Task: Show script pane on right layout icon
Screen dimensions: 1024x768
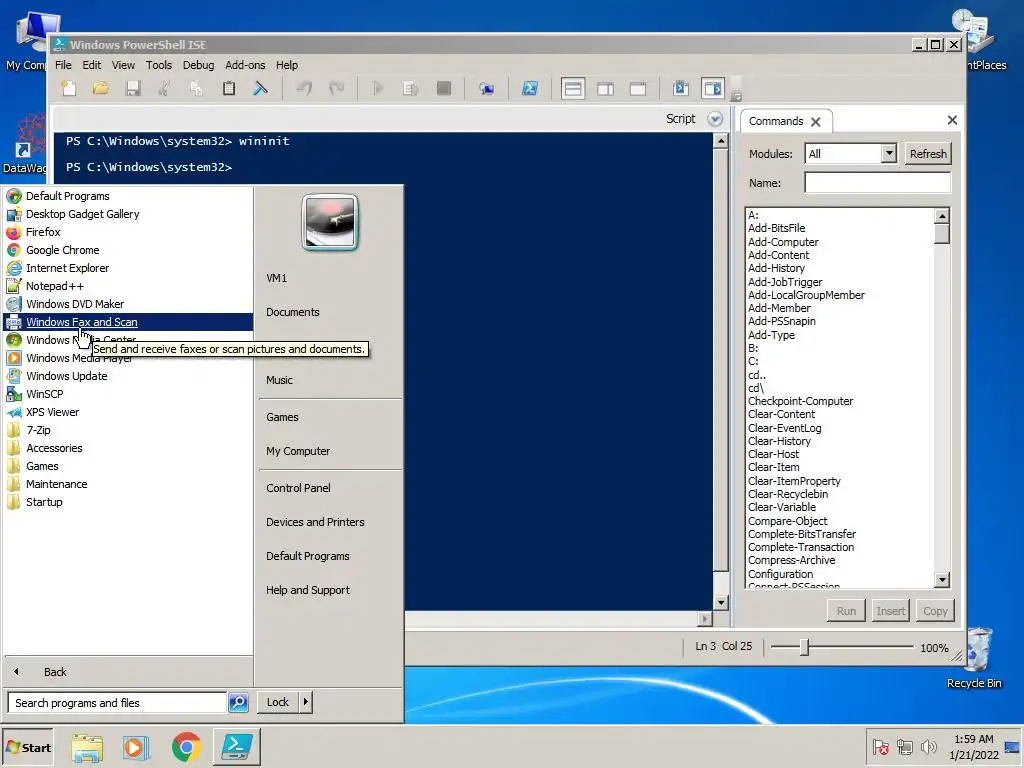Action: pyautogui.click(x=605, y=89)
